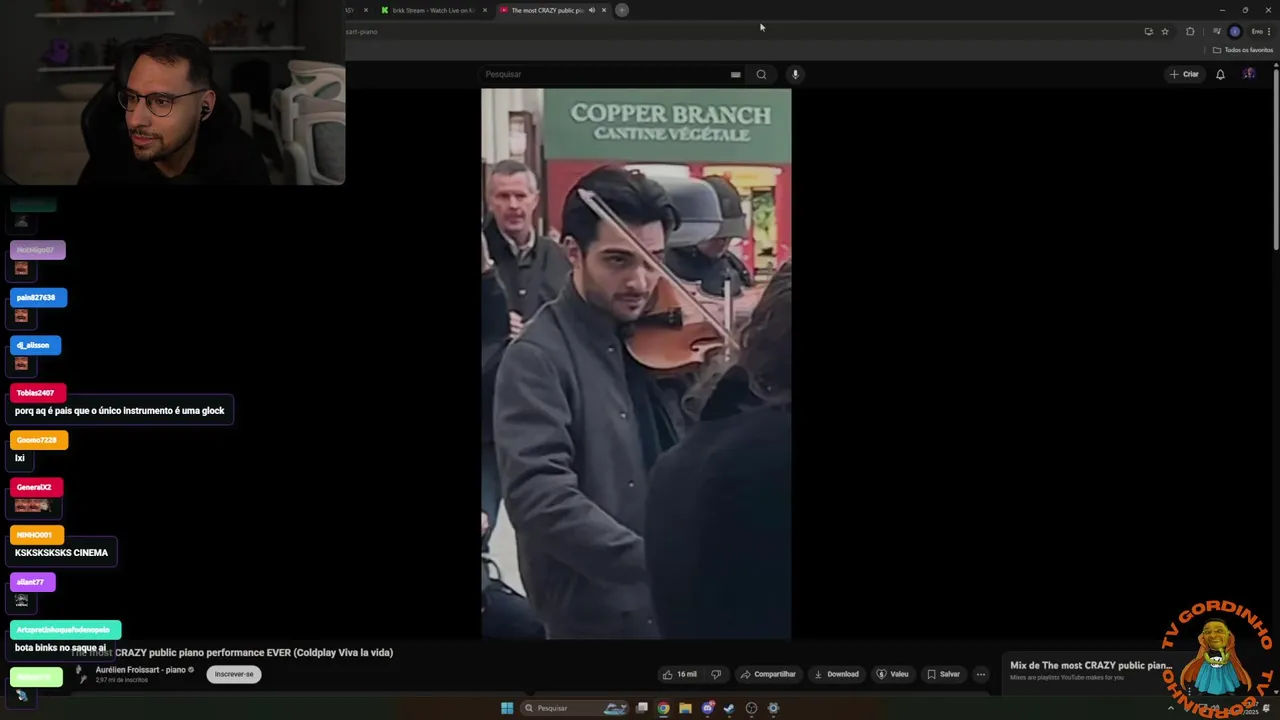Dislike the video with thumbs-down
This screenshot has width=1280, height=720.
[715, 674]
